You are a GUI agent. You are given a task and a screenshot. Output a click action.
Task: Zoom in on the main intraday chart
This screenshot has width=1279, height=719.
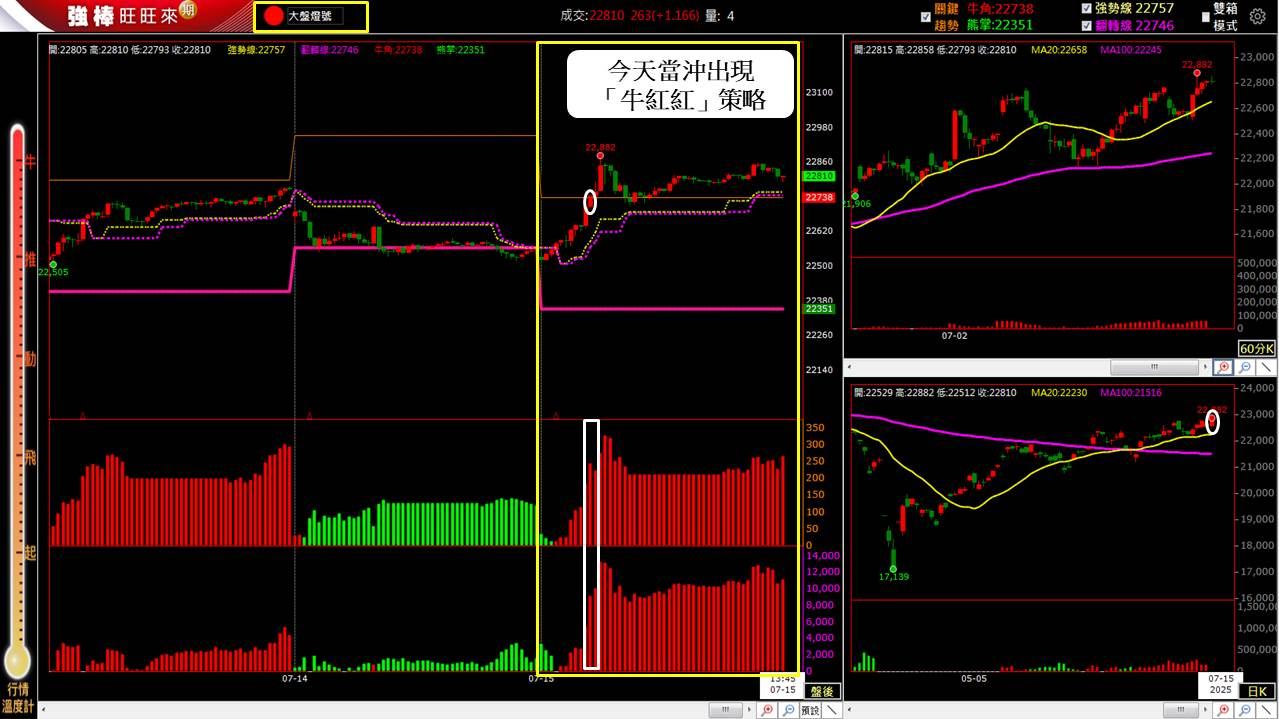(x=766, y=710)
